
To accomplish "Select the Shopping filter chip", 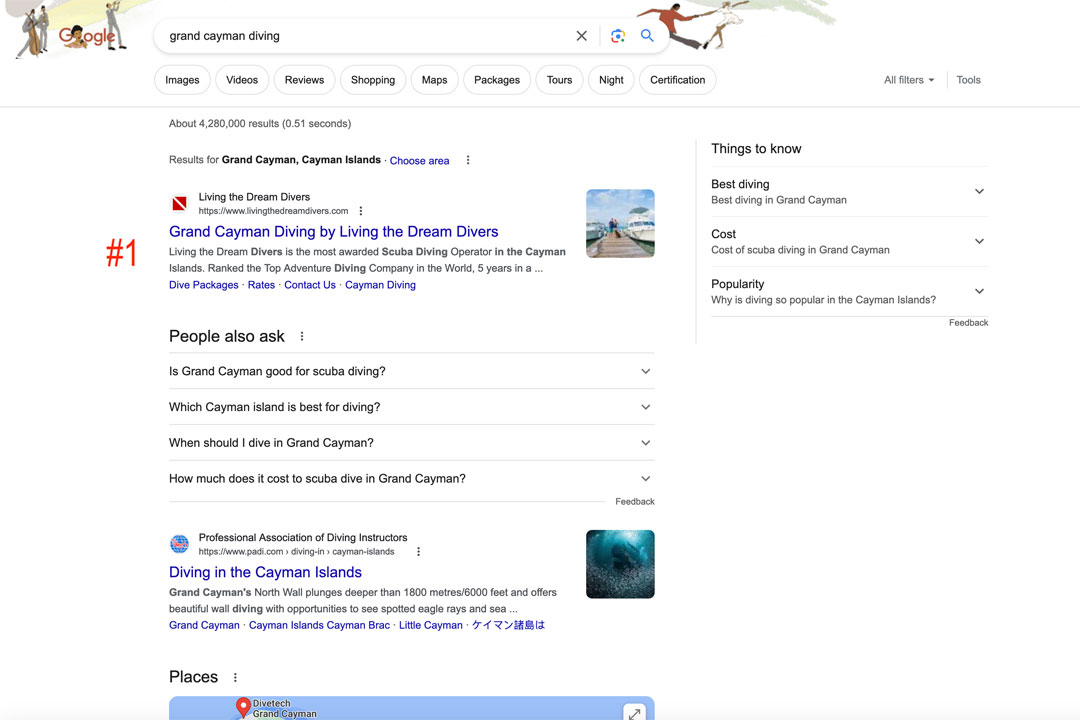I will [373, 80].
